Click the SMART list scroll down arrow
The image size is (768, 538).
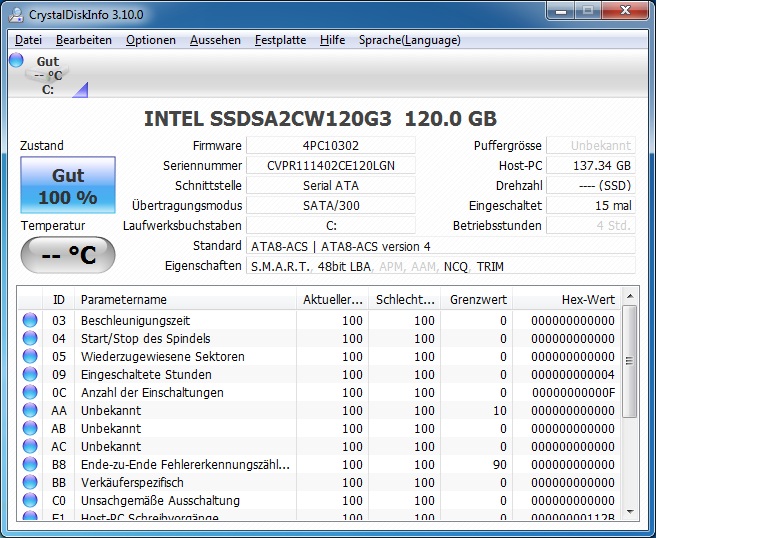[630, 512]
